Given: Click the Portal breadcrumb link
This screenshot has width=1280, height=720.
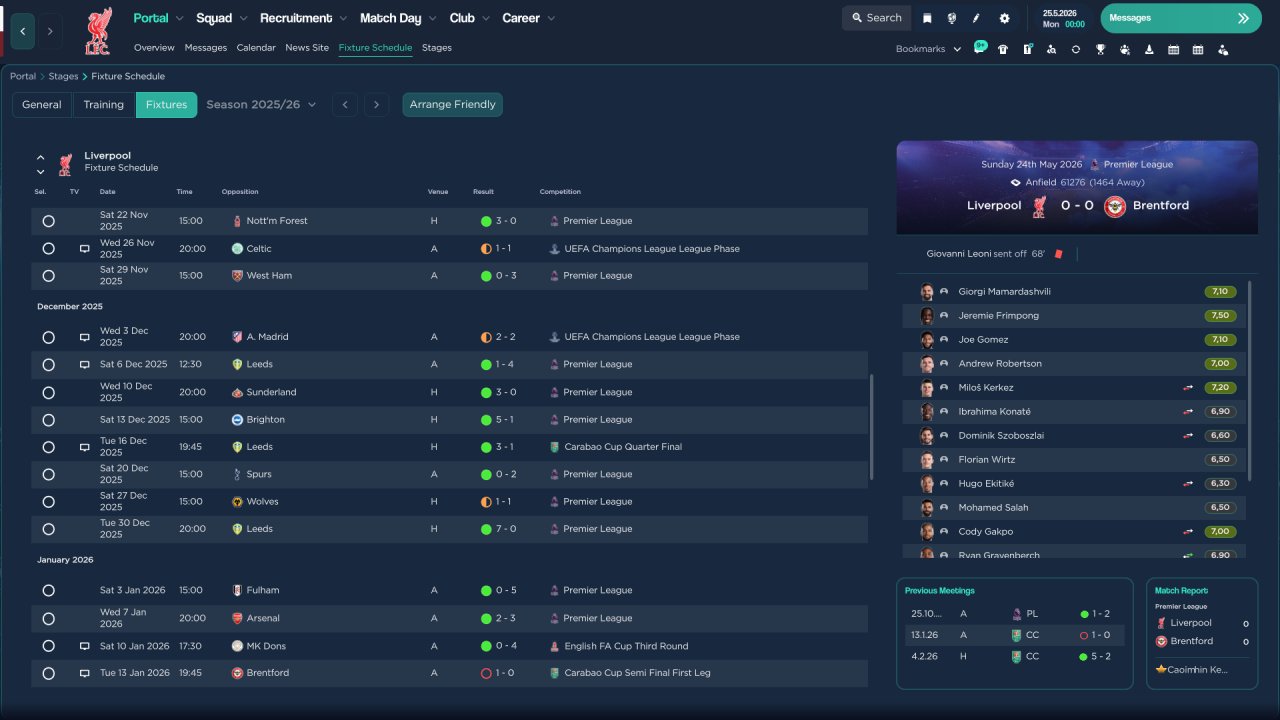Looking at the screenshot, I should coord(23,76).
